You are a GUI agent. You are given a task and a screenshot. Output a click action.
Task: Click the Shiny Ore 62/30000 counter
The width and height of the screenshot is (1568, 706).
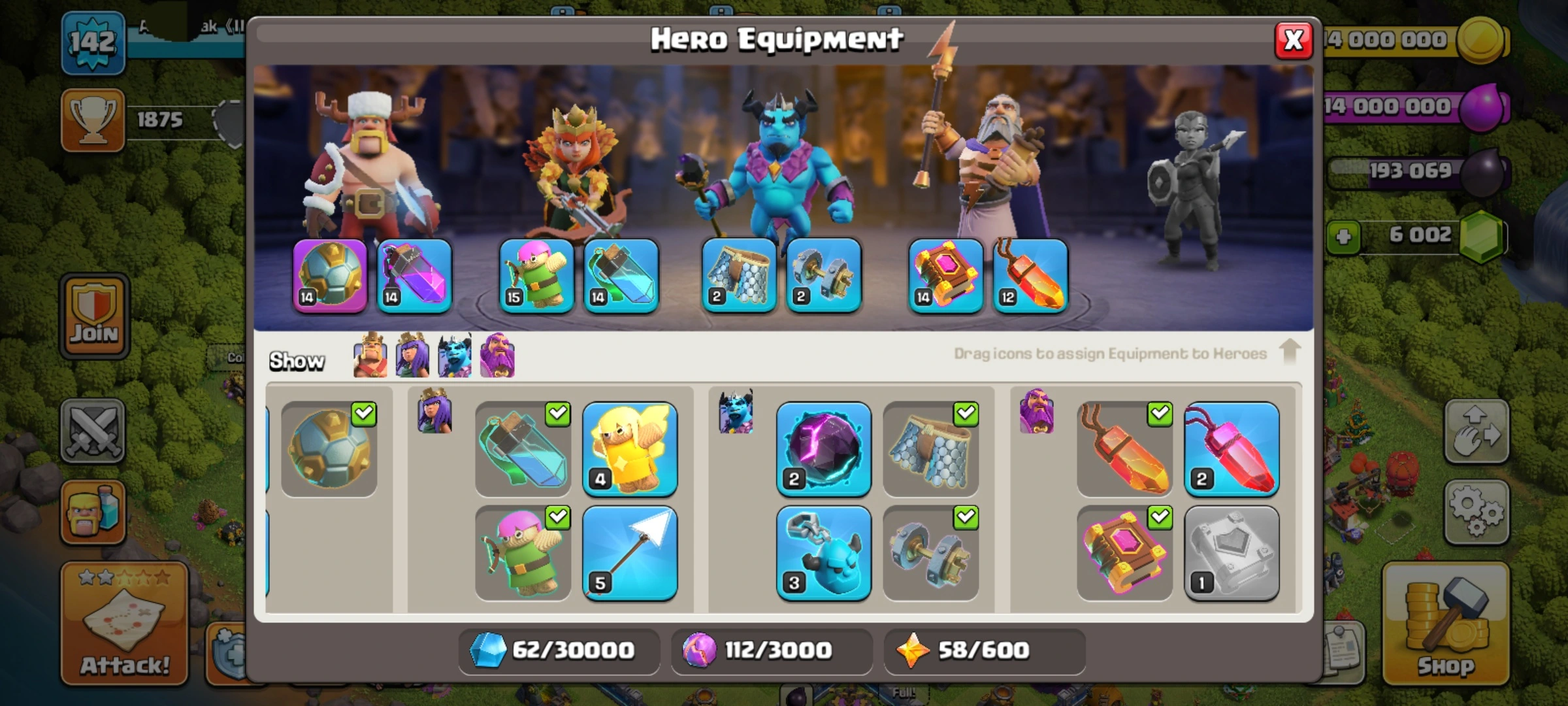pos(559,650)
